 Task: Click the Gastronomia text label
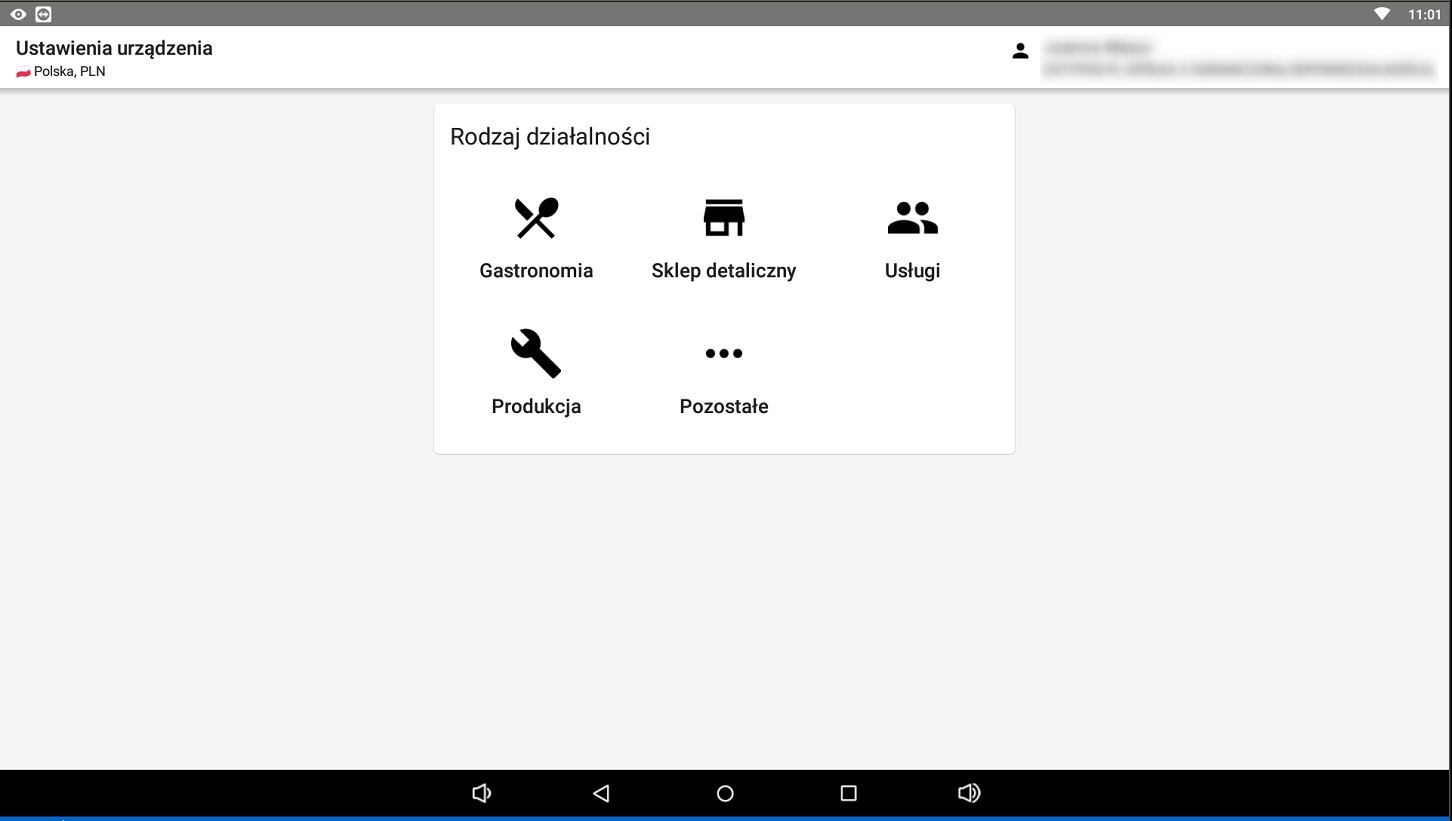[536, 271]
